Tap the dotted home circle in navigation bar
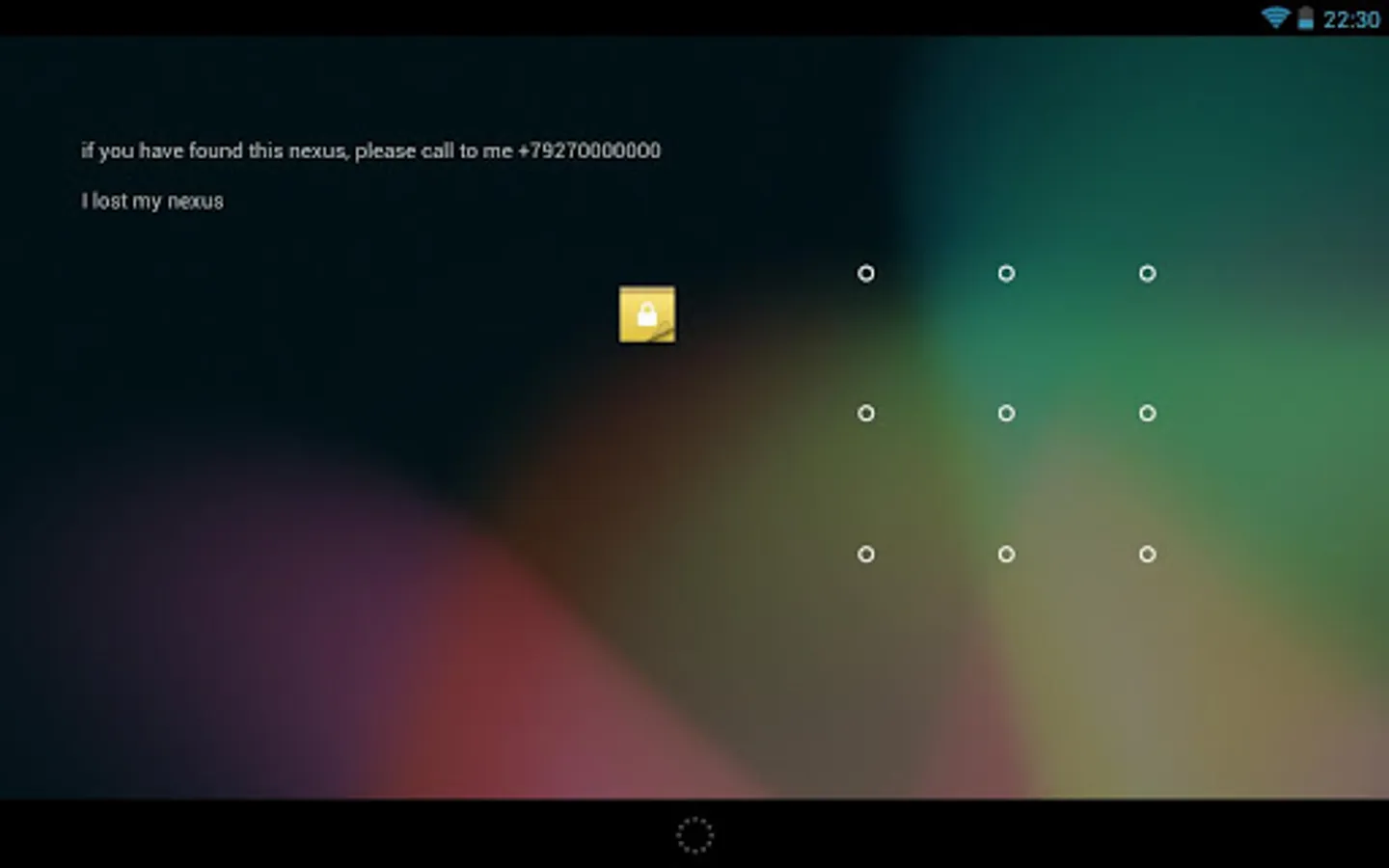The image size is (1389, 868). (694, 835)
